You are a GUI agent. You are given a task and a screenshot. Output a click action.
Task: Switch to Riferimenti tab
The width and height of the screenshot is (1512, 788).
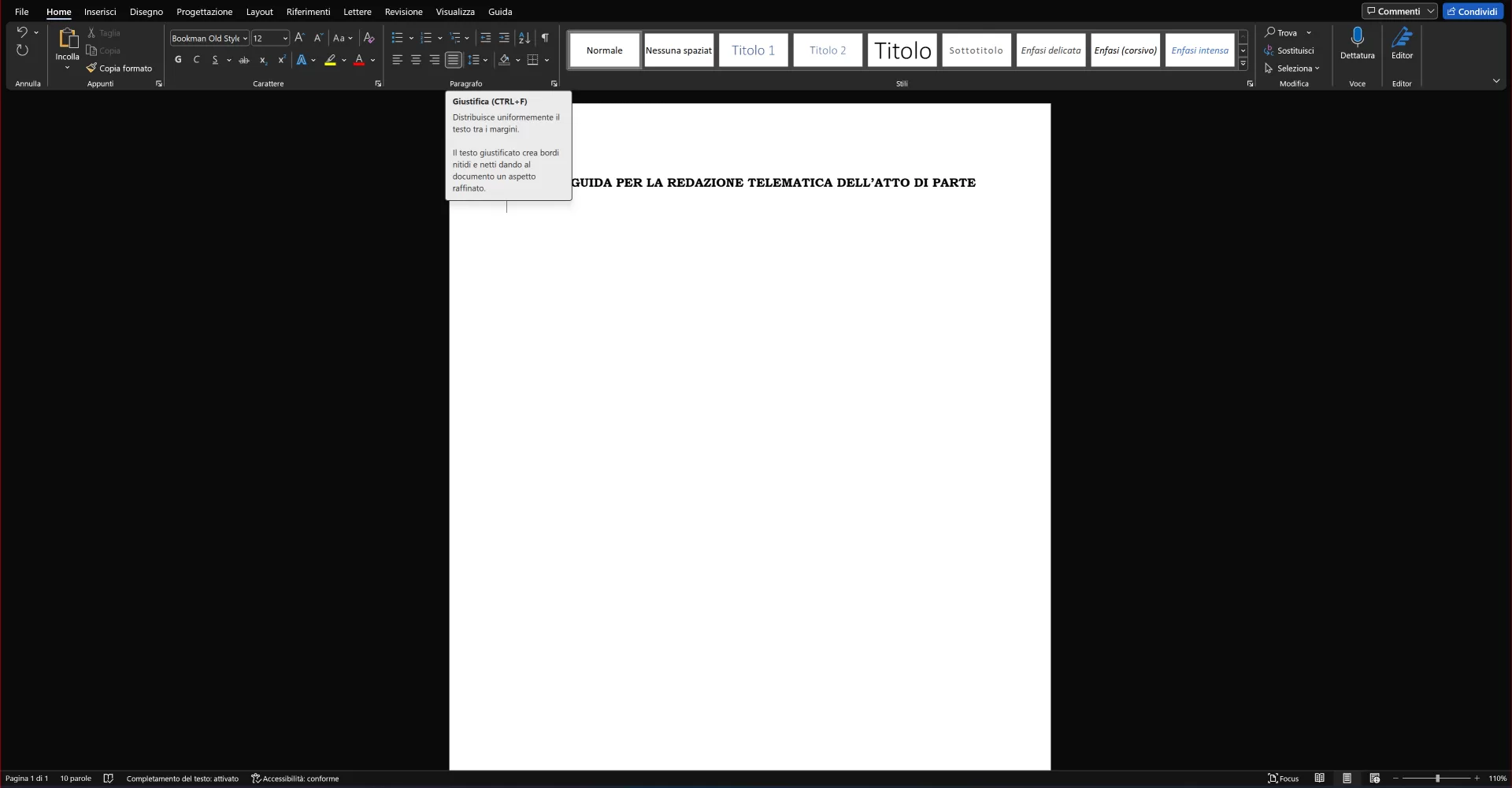coord(308,12)
